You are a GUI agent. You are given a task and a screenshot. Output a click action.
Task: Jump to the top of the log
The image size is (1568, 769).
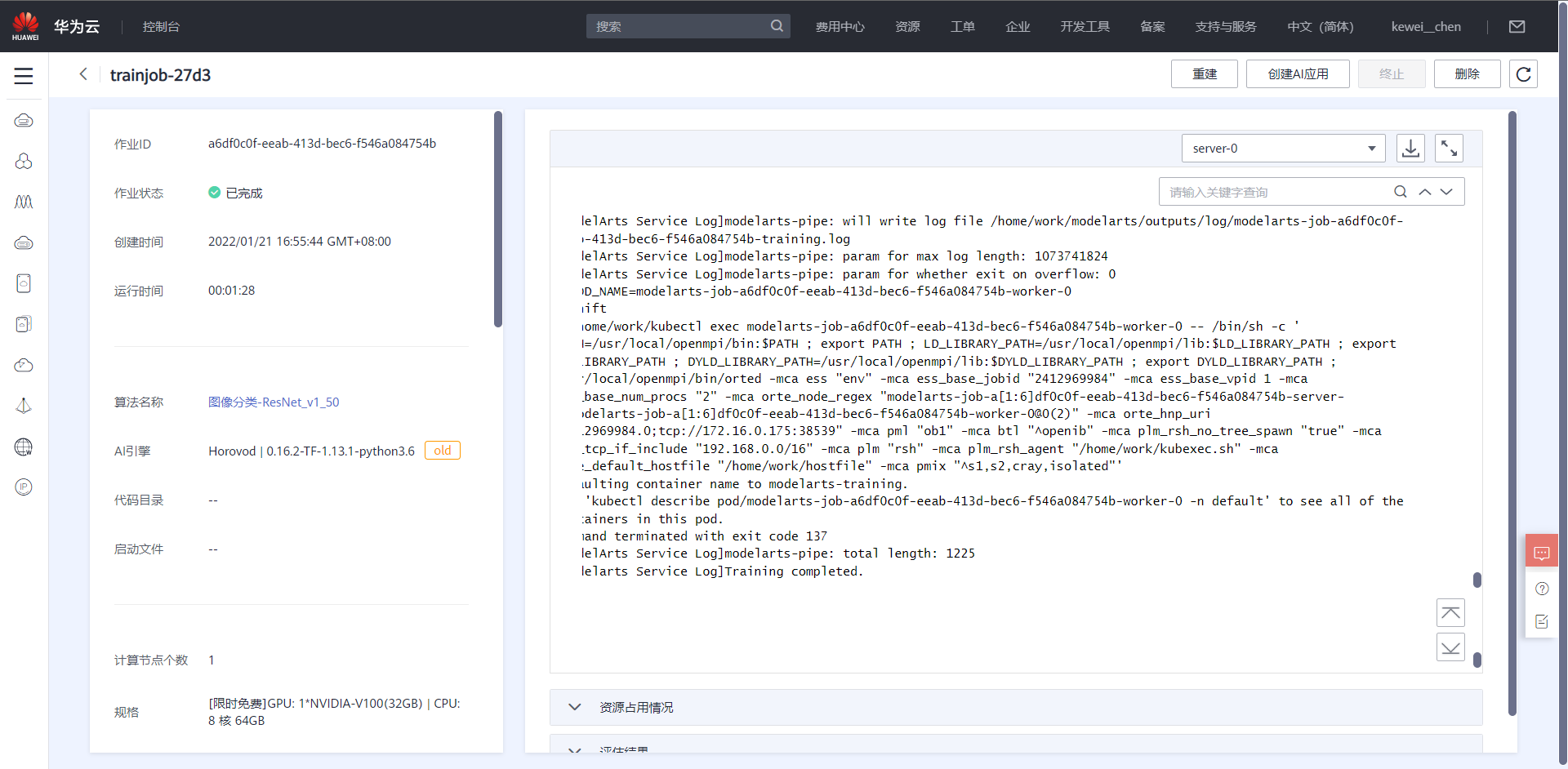click(1450, 612)
